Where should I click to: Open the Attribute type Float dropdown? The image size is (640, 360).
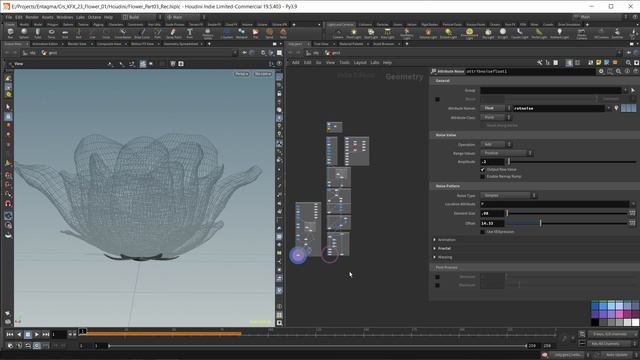tap(496, 108)
